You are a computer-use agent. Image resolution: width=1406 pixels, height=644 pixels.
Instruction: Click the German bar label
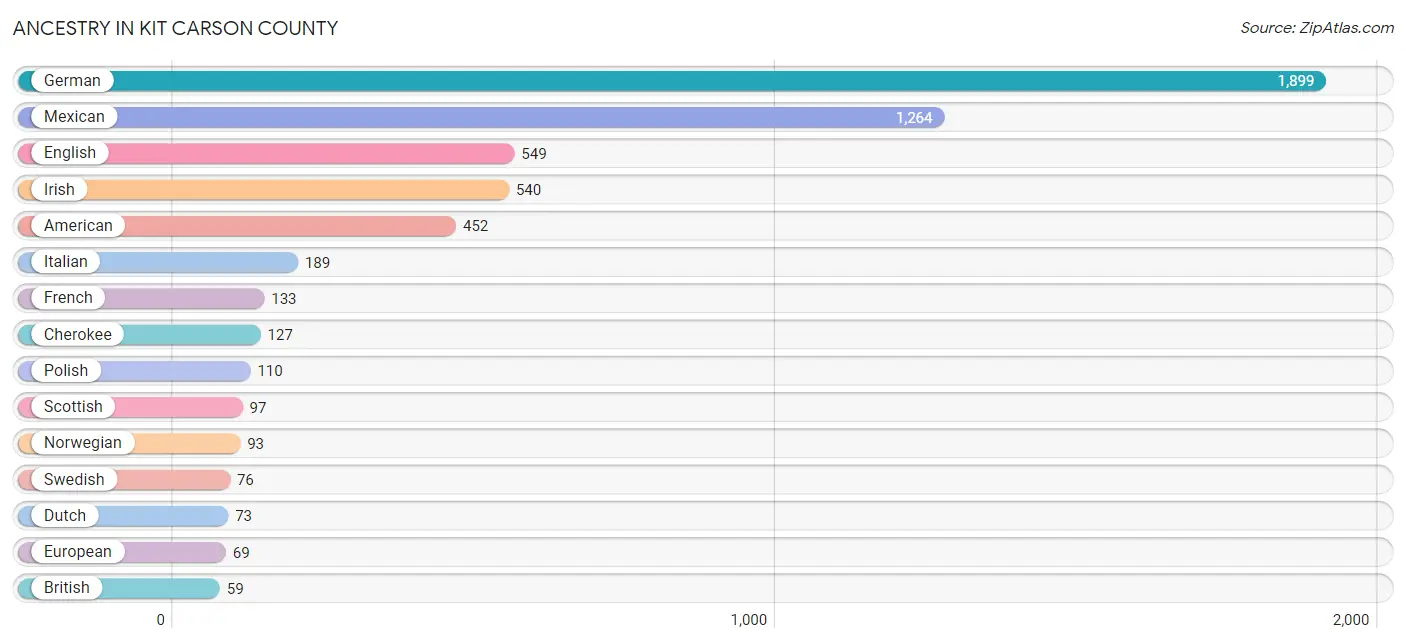tap(72, 81)
